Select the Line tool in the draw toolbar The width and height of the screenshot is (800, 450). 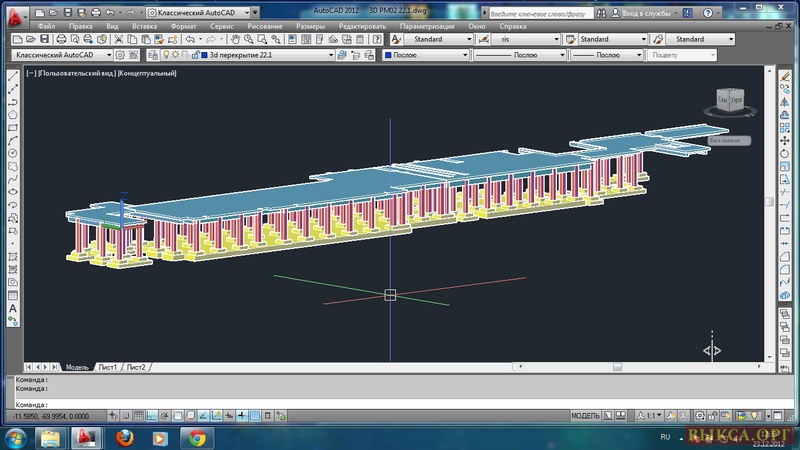click(x=13, y=76)
